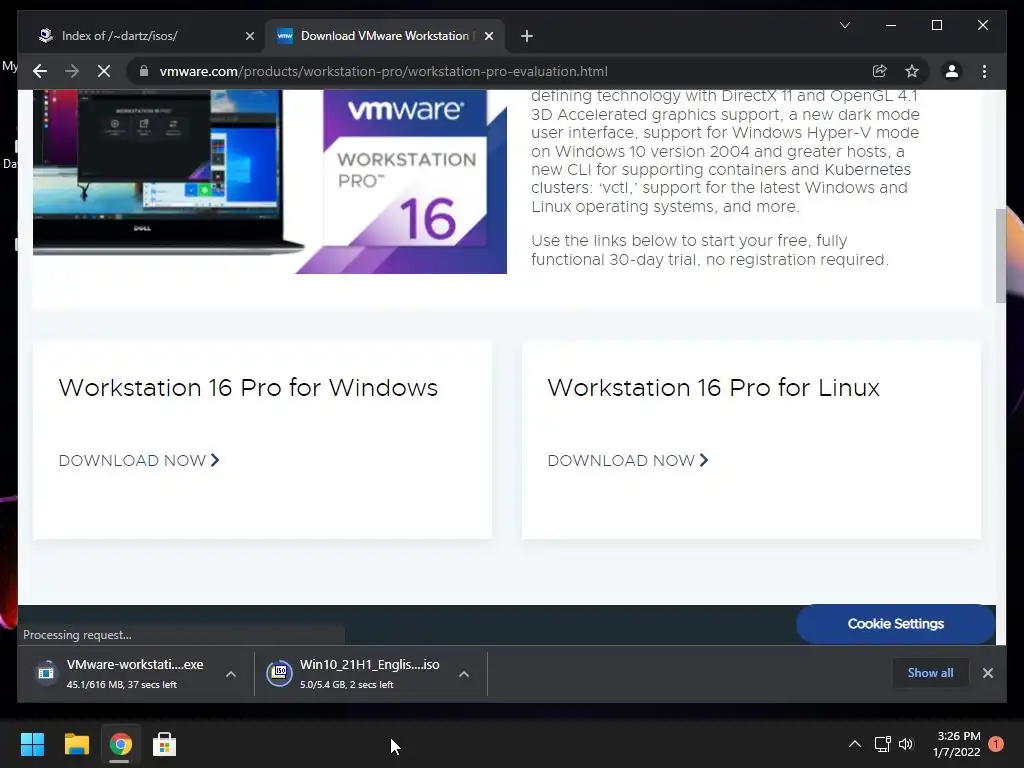This screenshot has height=768, width=1024.
Task: Maximize the Chrome window
Action: coord(936,25)
